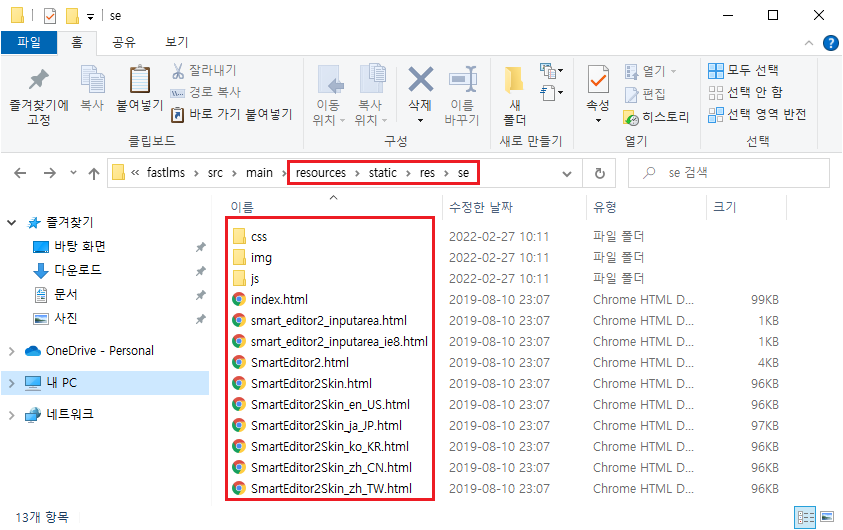This screenshot has height=530, width=843.
Task: Select SmartEditor2Skin_ko_KR.html
Action: point(330,447)
